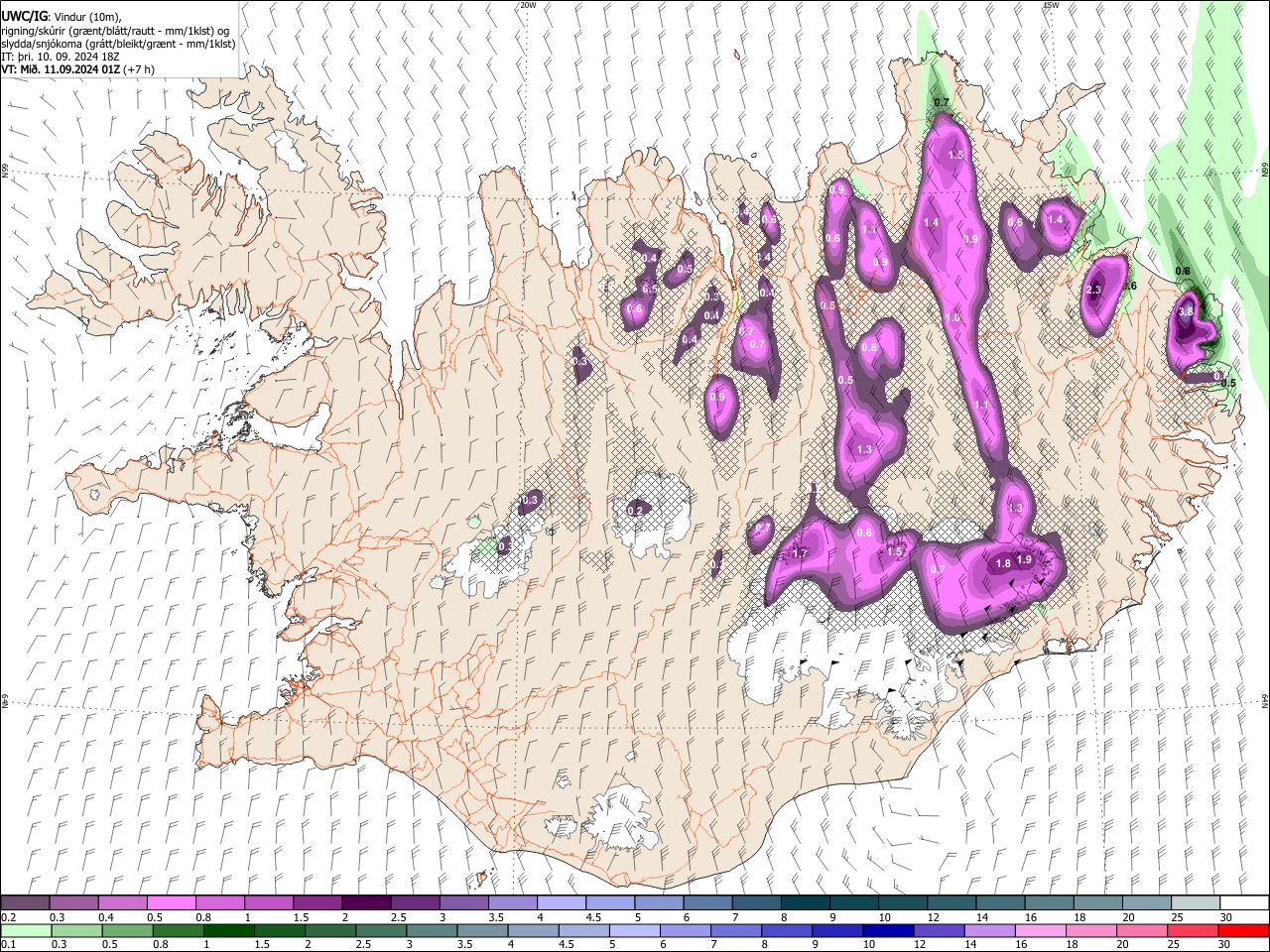Select the lower legend swatch starting at 20
The width and height of the screenshot is (1270, 952).
click(x=1141, y=930)
